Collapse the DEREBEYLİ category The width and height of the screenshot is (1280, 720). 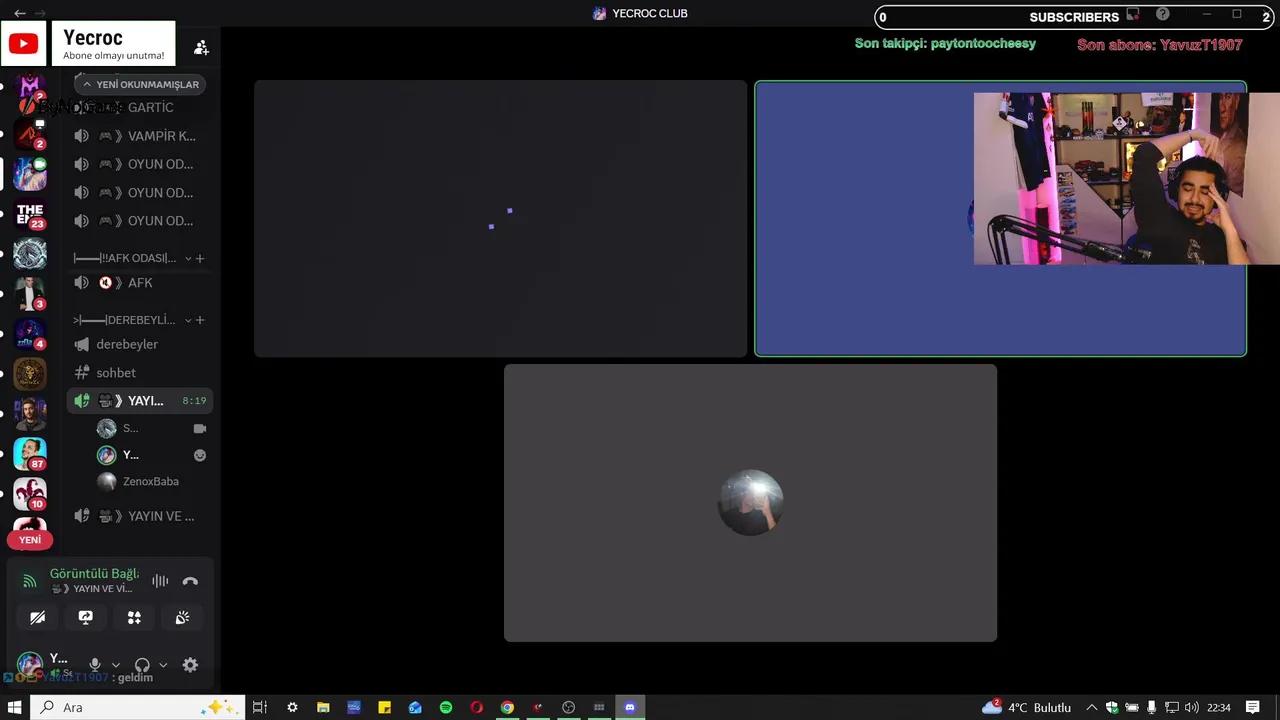188,320
